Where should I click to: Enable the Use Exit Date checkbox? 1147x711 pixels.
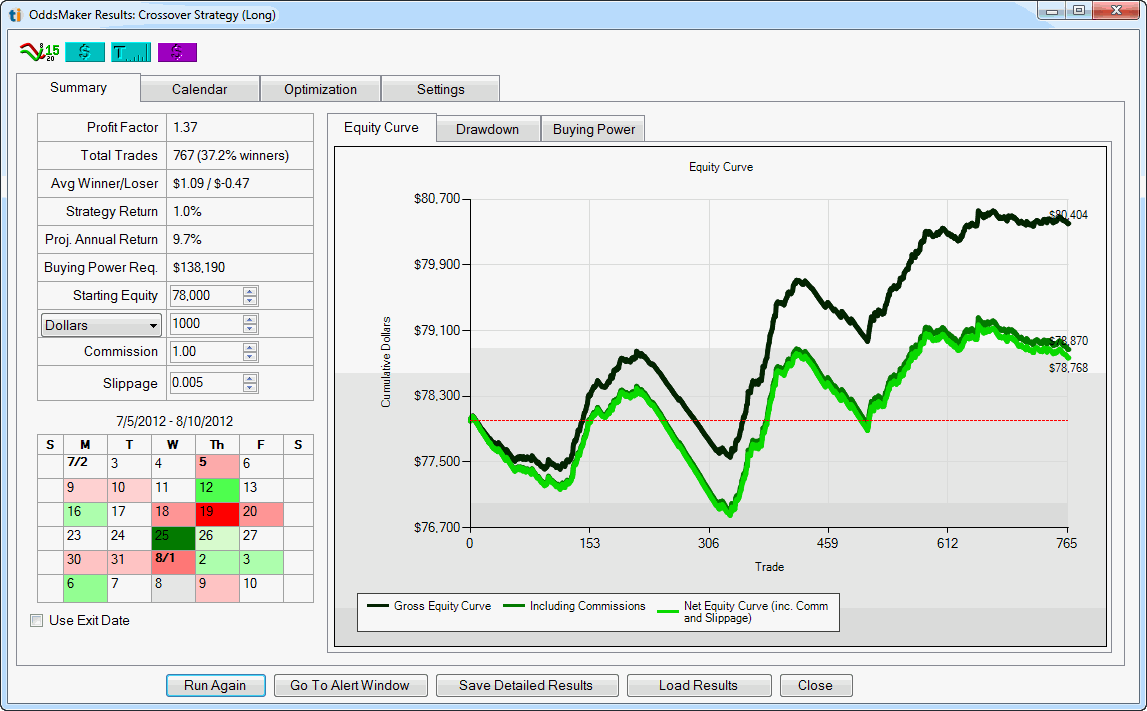pos(37,620)
